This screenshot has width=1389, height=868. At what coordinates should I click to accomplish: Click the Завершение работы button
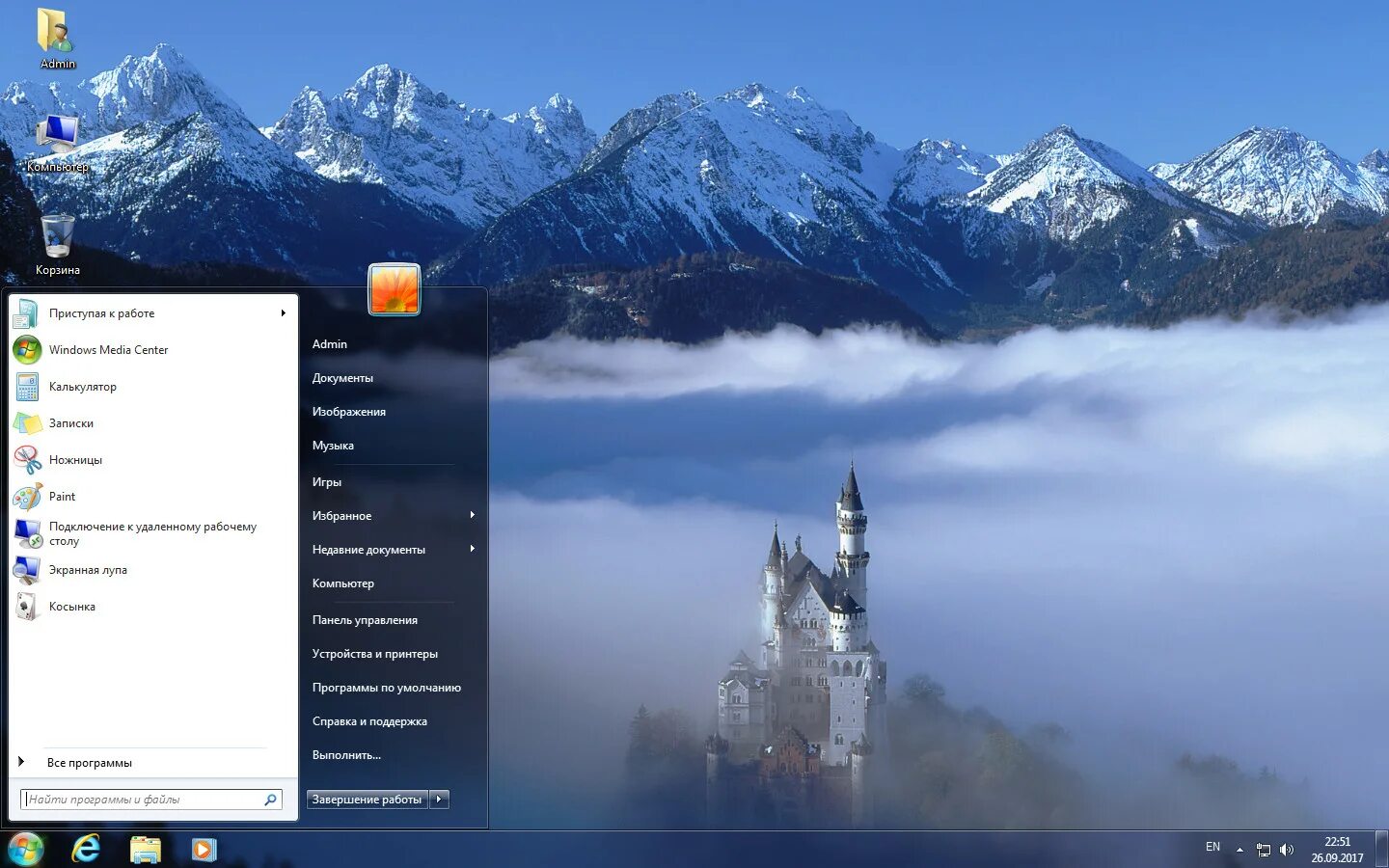click(x=368, y=800)
